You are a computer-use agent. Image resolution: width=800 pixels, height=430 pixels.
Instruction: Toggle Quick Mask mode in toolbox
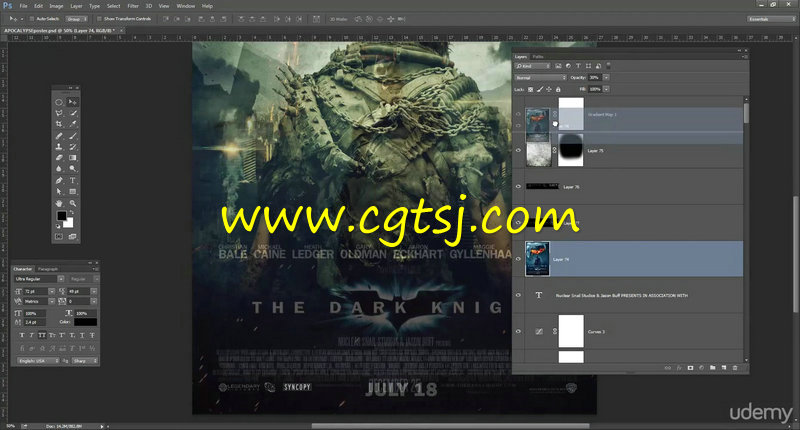click(x=59, y=237)
